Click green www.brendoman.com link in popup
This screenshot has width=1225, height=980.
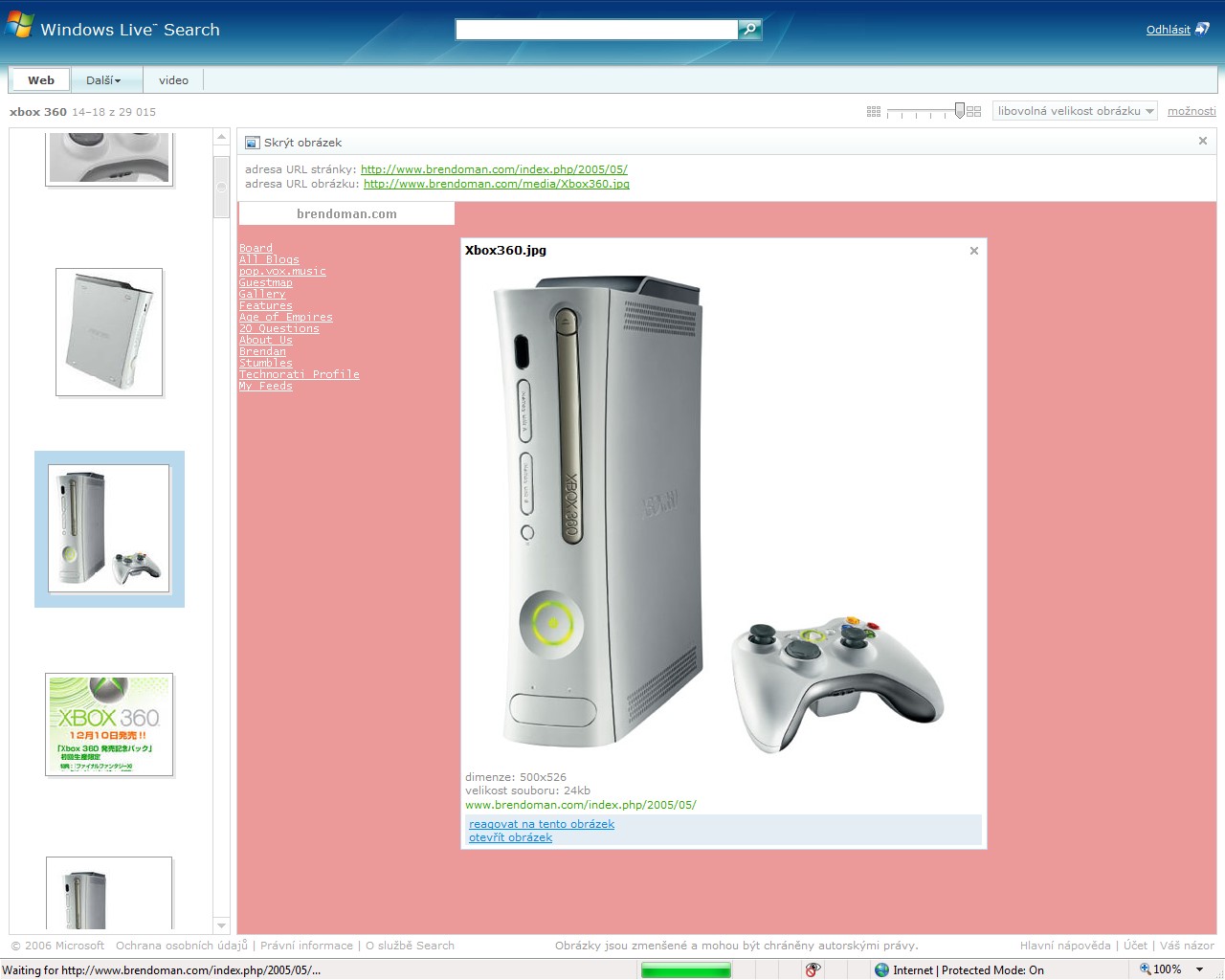click(x=581, y=805)
